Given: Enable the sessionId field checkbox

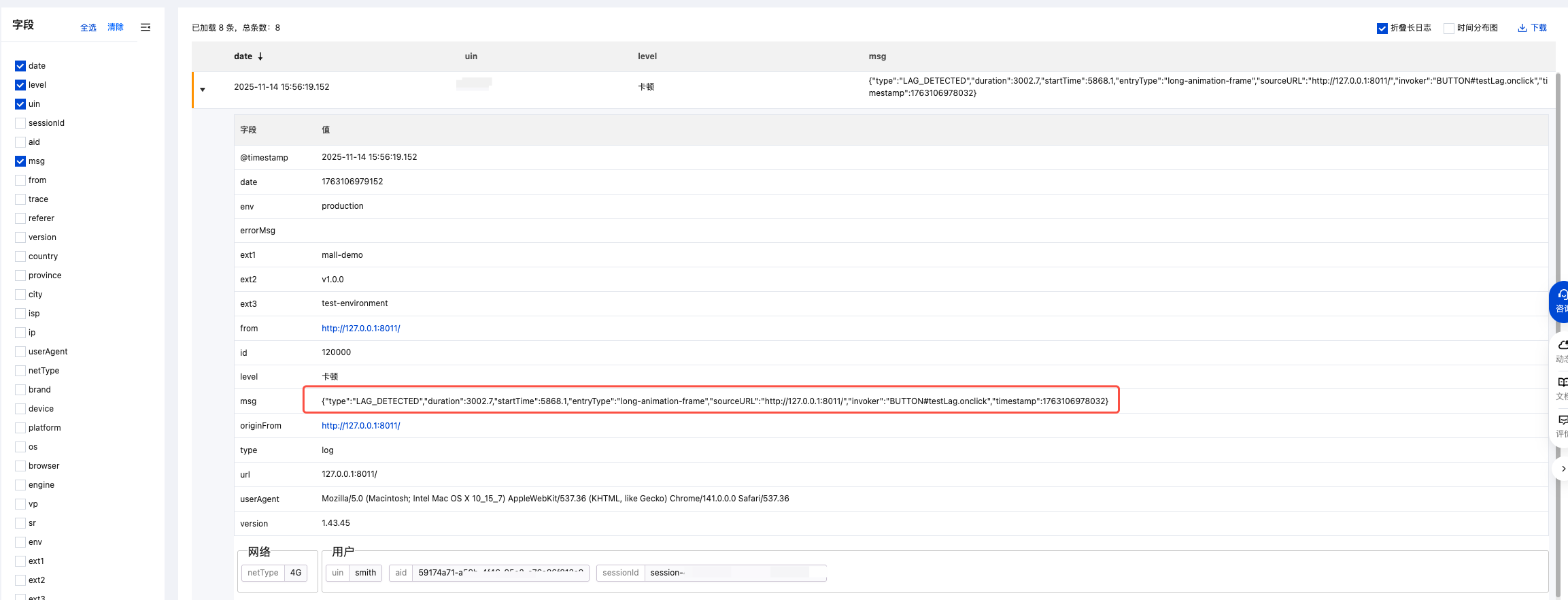Looking at the screenshot, I should coord(20,123).
